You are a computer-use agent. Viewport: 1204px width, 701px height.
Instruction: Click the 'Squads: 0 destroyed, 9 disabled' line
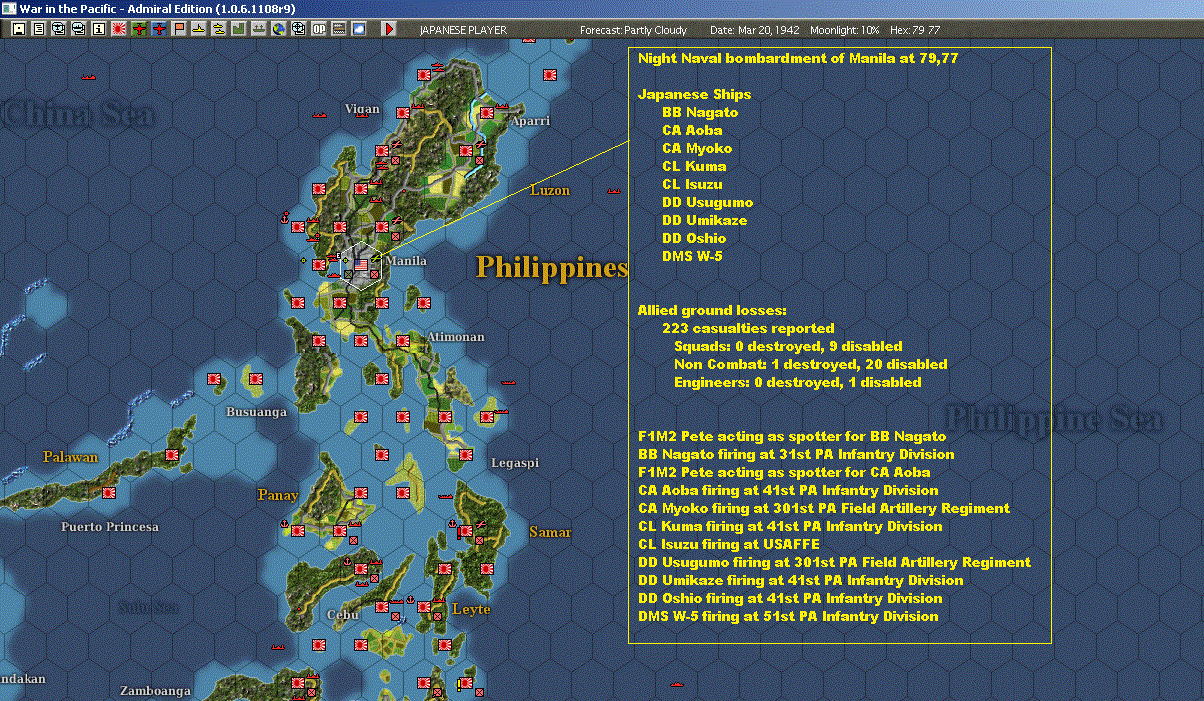point(788,346)
